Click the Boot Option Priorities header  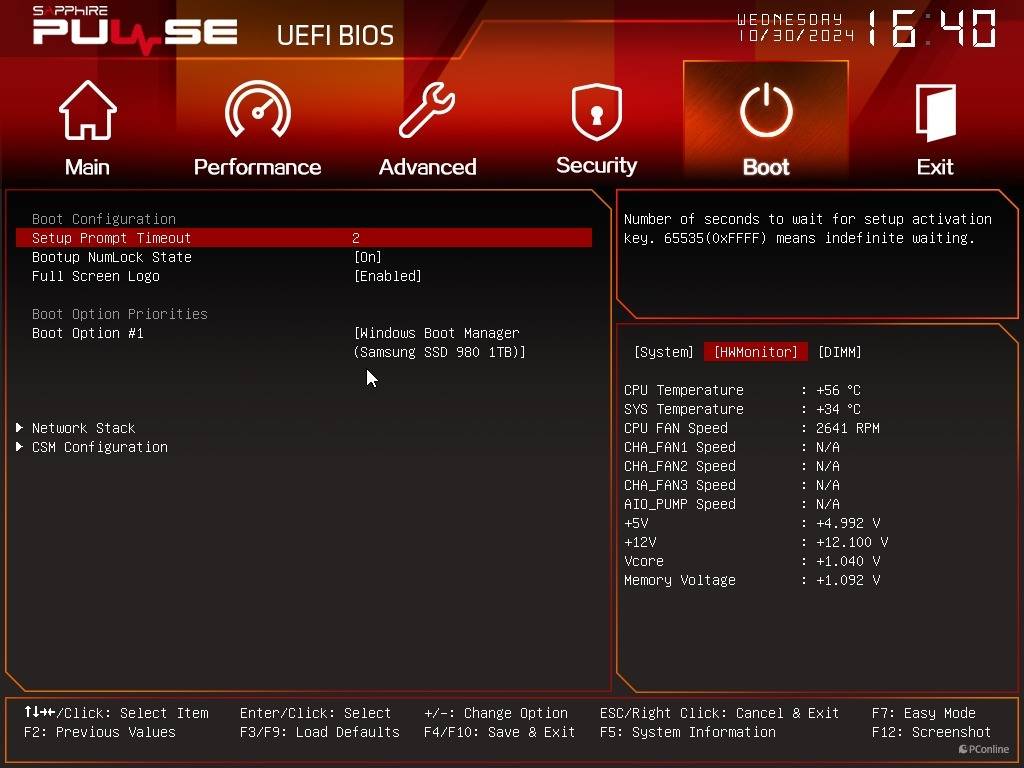click(120, 314)
